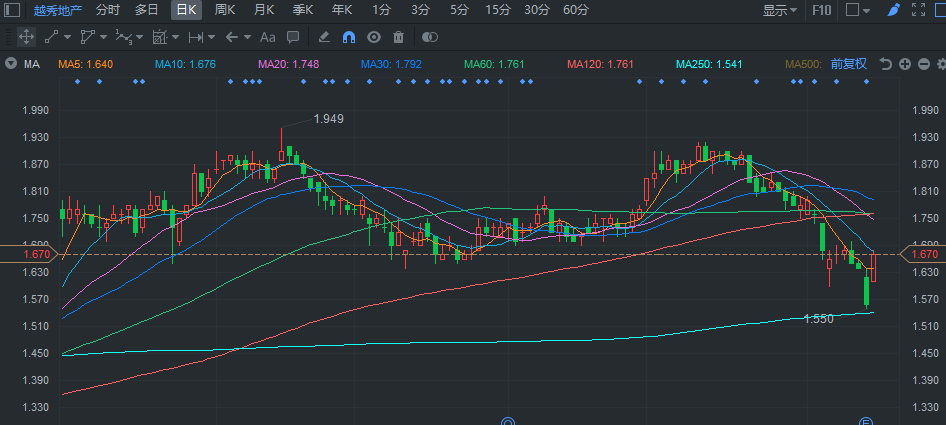This screenshot has height=425, width=946.
Task: Reset the chart with undo arrow icon
Action: pos(885,64)
